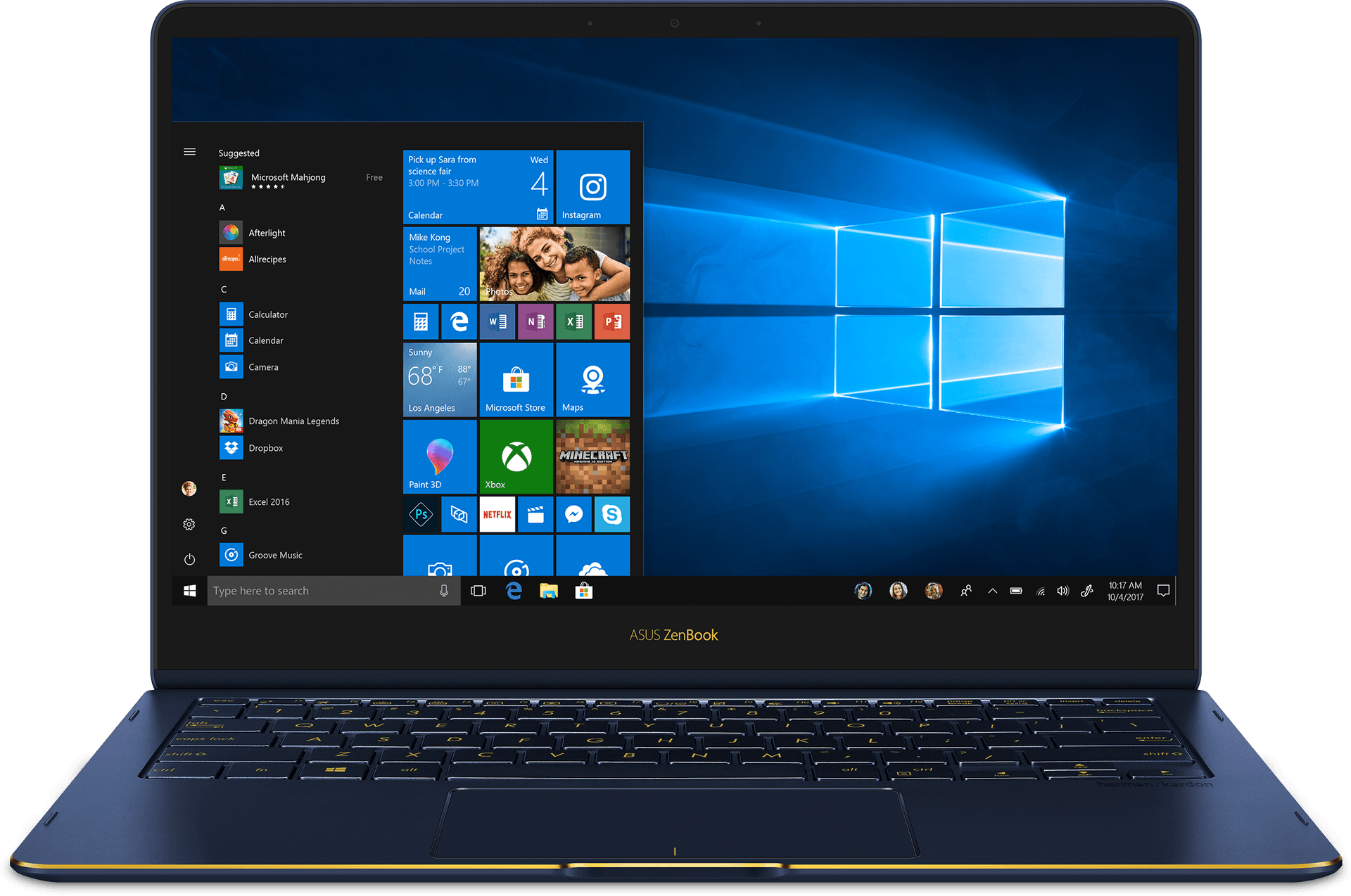Viewport: 1351px width, 896px height.
Task: Open Microsoft Store from the taskbar
Action: click(x=584, y=591)
